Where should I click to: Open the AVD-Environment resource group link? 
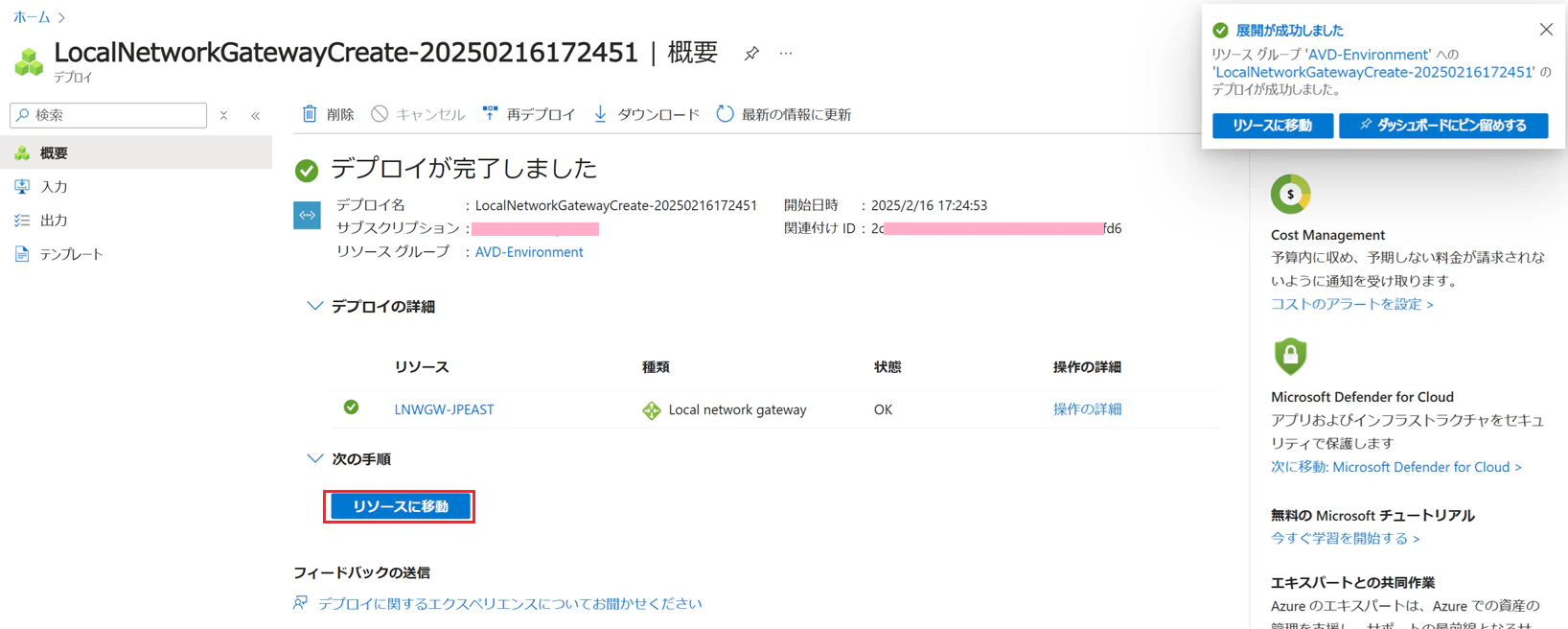click(x=529, y=251)
